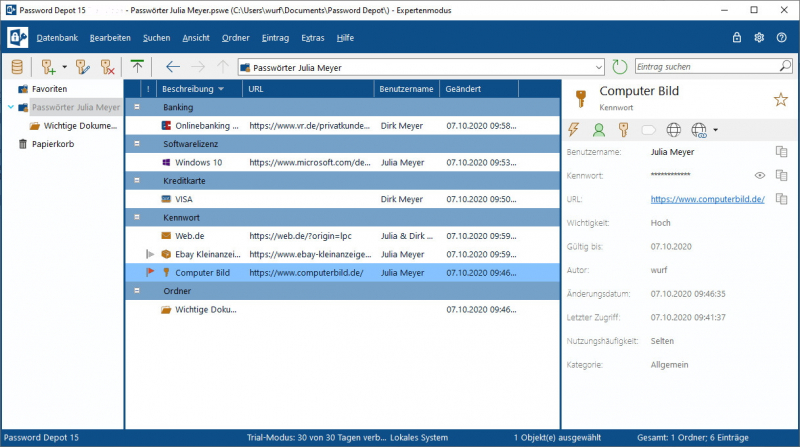Image resolution: width=800 pixels, height=447 pixels.
Task: Toggle favorite star for Computer Bild
Action: [780, 98]
